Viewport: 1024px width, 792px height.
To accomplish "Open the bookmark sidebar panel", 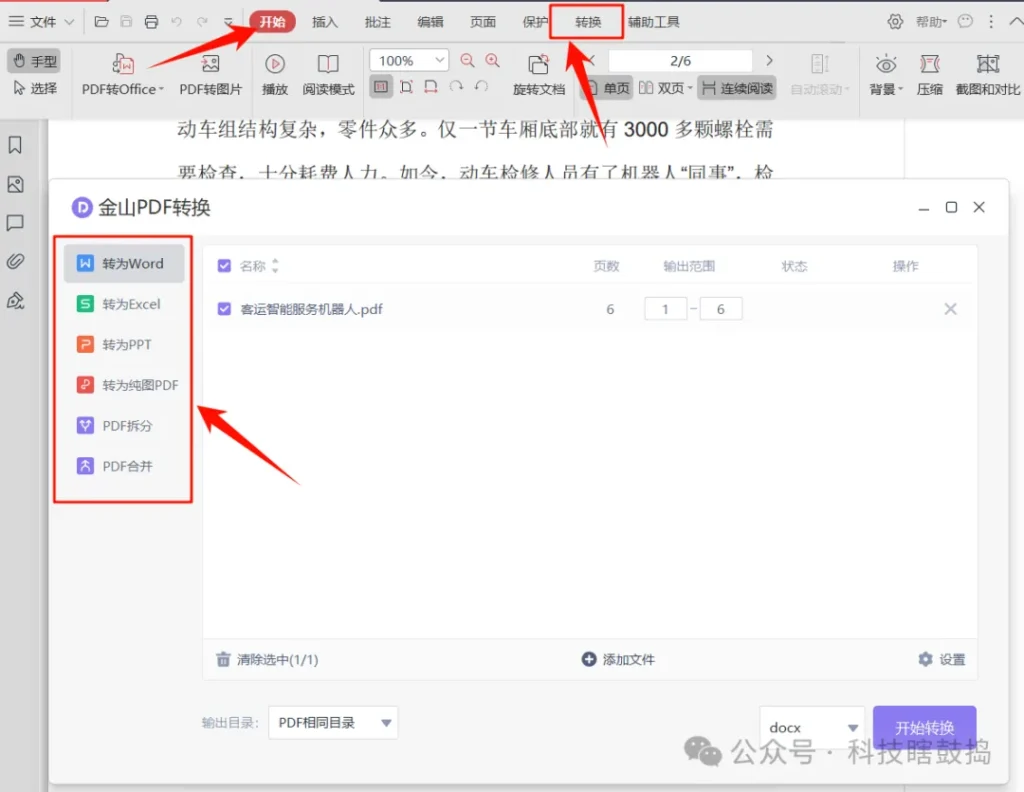I will [x=15, y=145].
